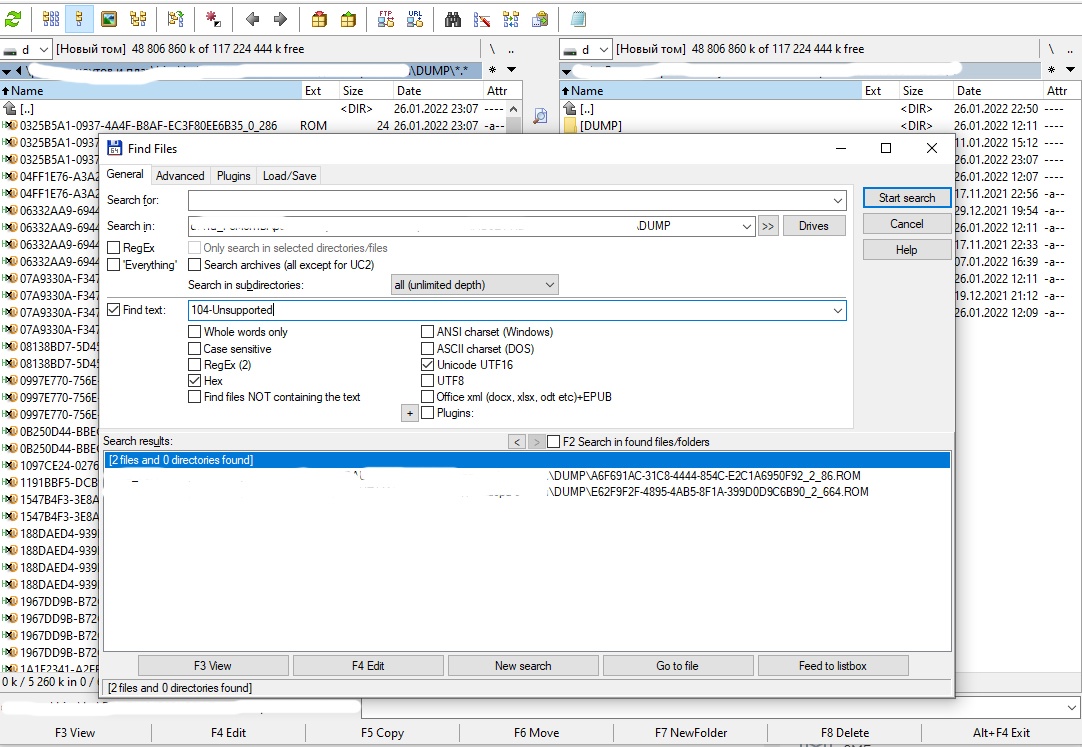Switch to the Advanced tab
This screenshot has height=747, width=1082.
180,175
